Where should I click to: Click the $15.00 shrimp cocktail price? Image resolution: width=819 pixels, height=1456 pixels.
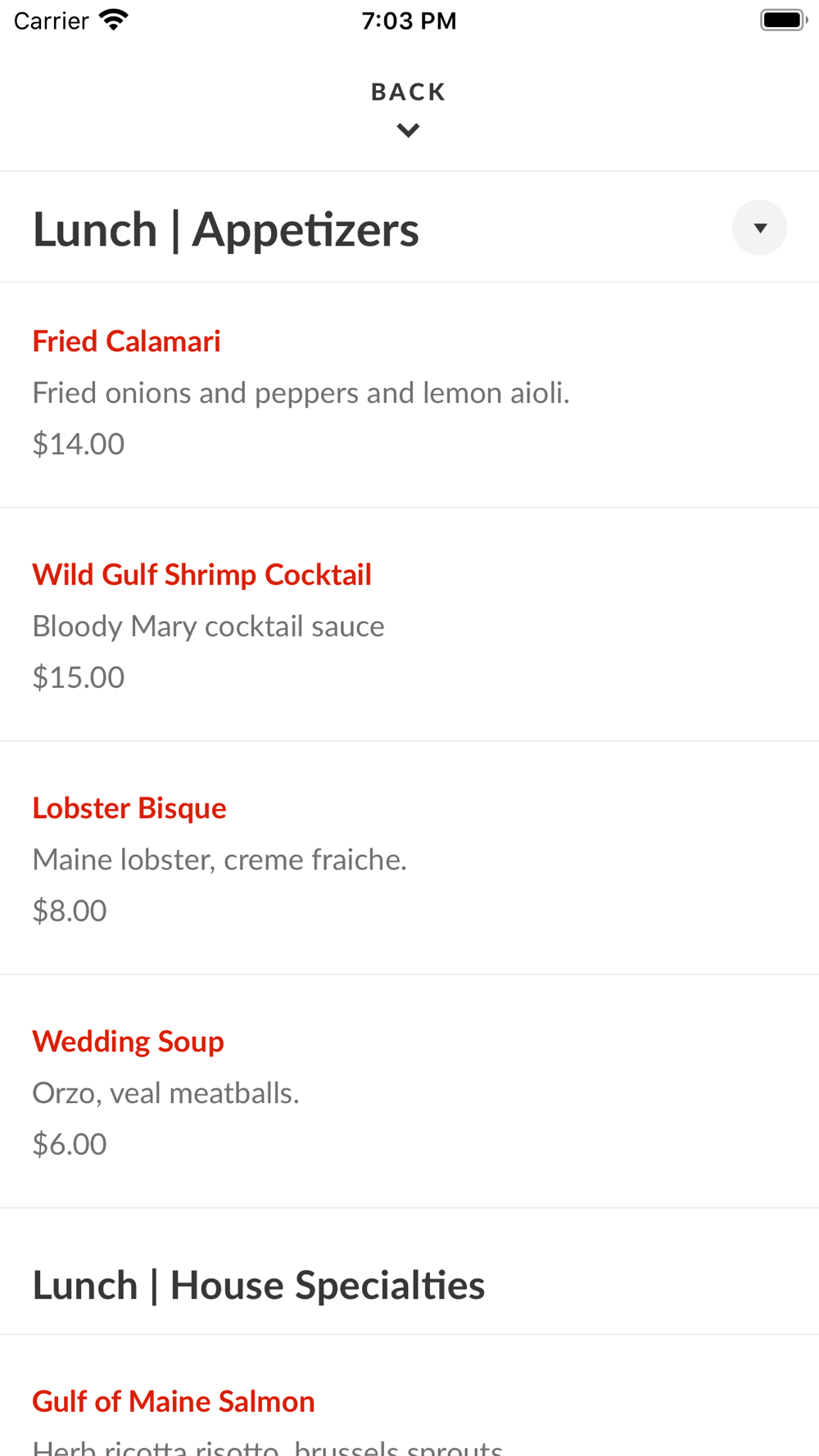click(x=79, y=677)
